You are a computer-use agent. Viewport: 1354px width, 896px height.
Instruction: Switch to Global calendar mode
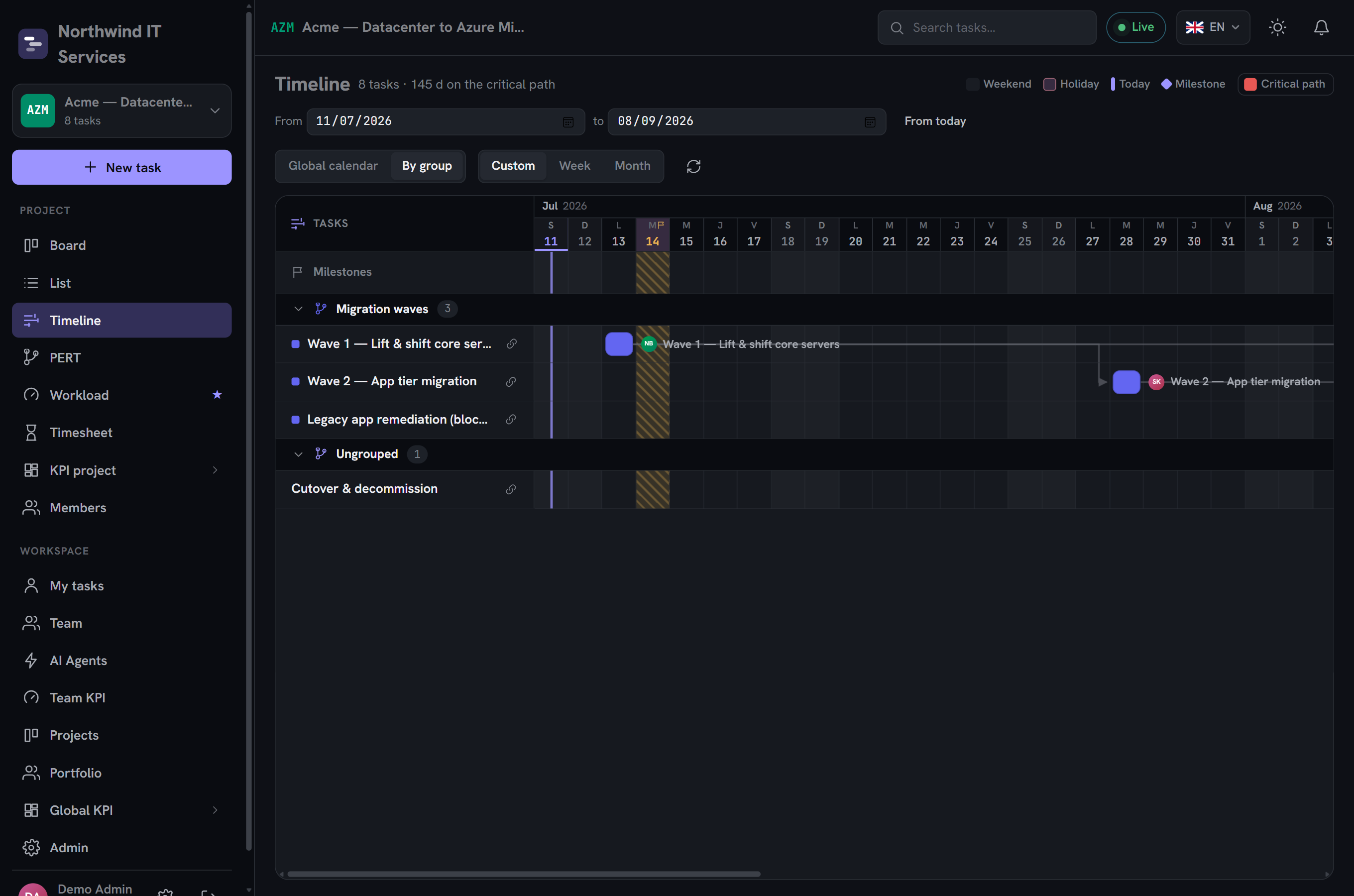[333, 166]
